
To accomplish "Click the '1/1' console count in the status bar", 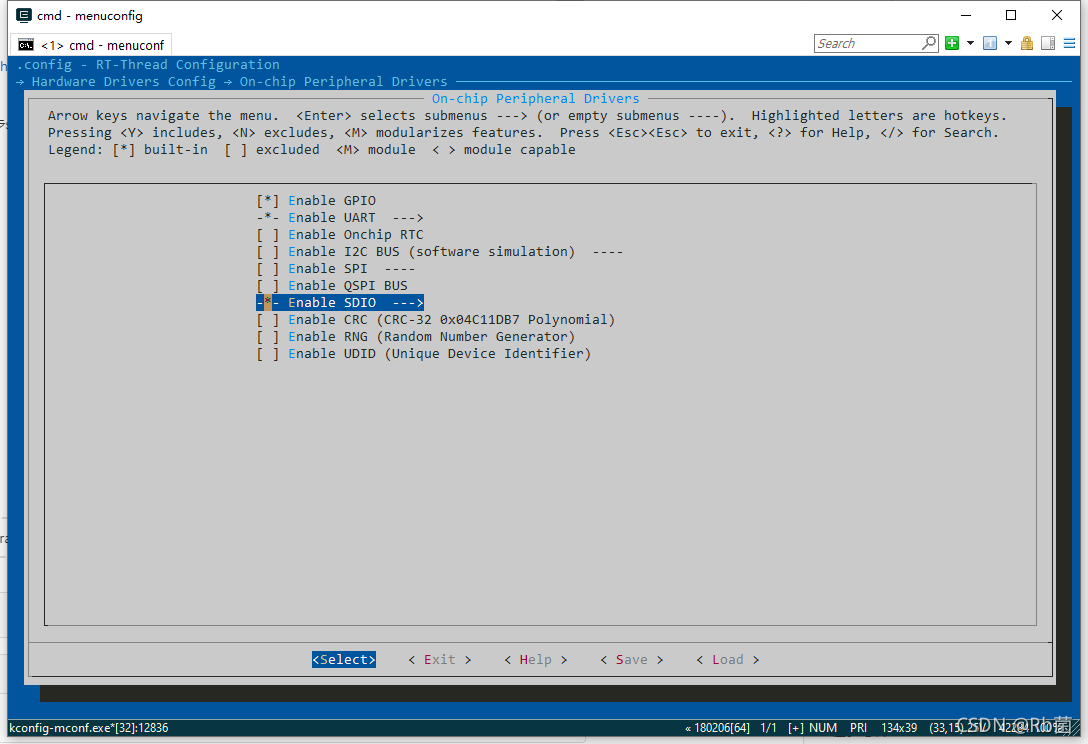I will (x=768, y=727).
